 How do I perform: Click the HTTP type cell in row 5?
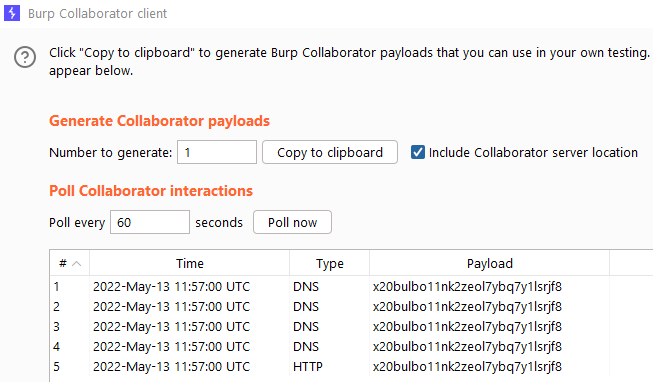(308, 367)
